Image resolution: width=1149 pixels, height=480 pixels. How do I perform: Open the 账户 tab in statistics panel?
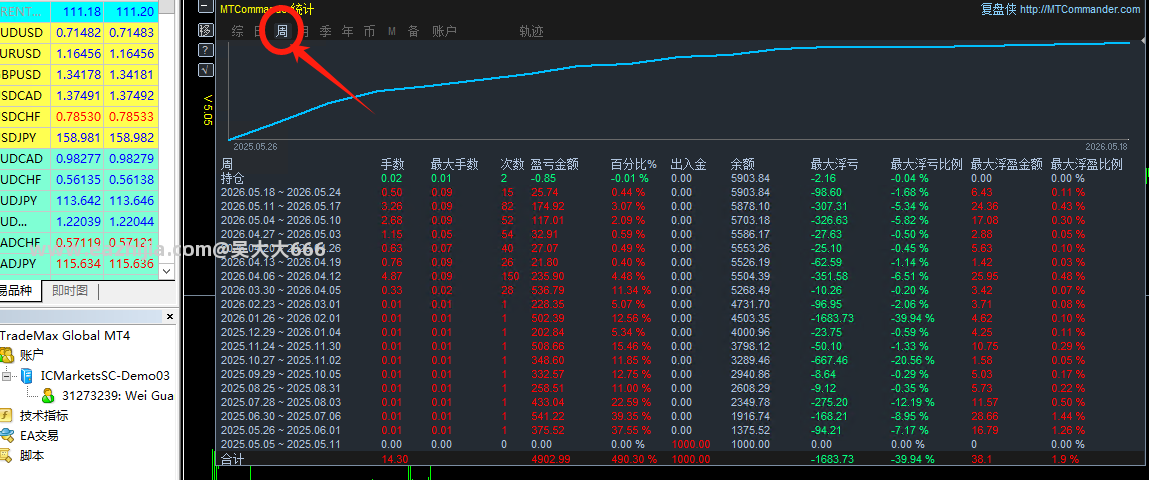[445, 31]
